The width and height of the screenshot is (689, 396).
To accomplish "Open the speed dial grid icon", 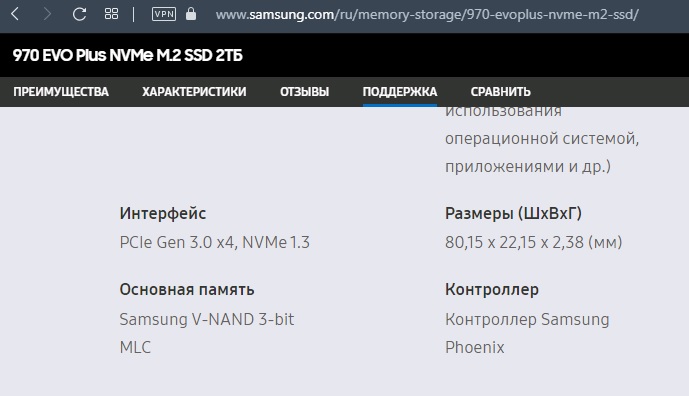I will coord(111,14).
